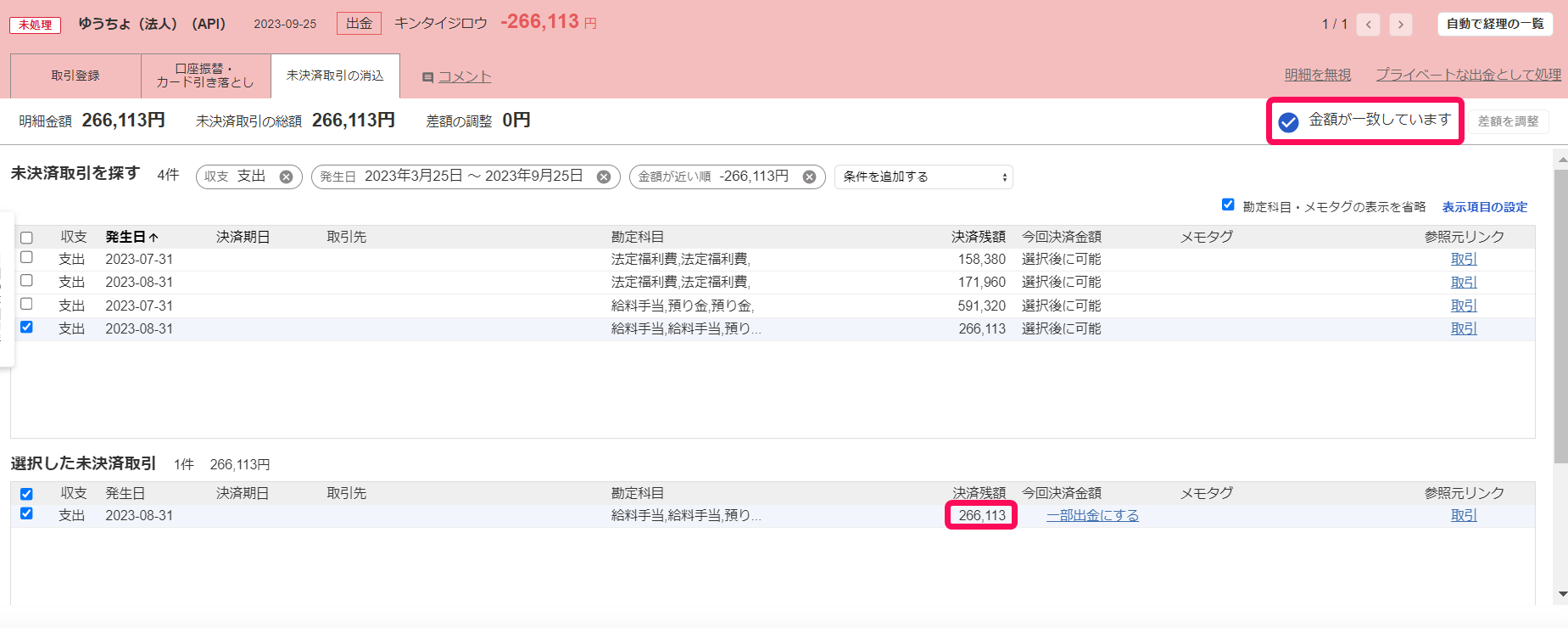The image size is (1568, 628).
Task: Open コメント link
Action: pos(465,76)
